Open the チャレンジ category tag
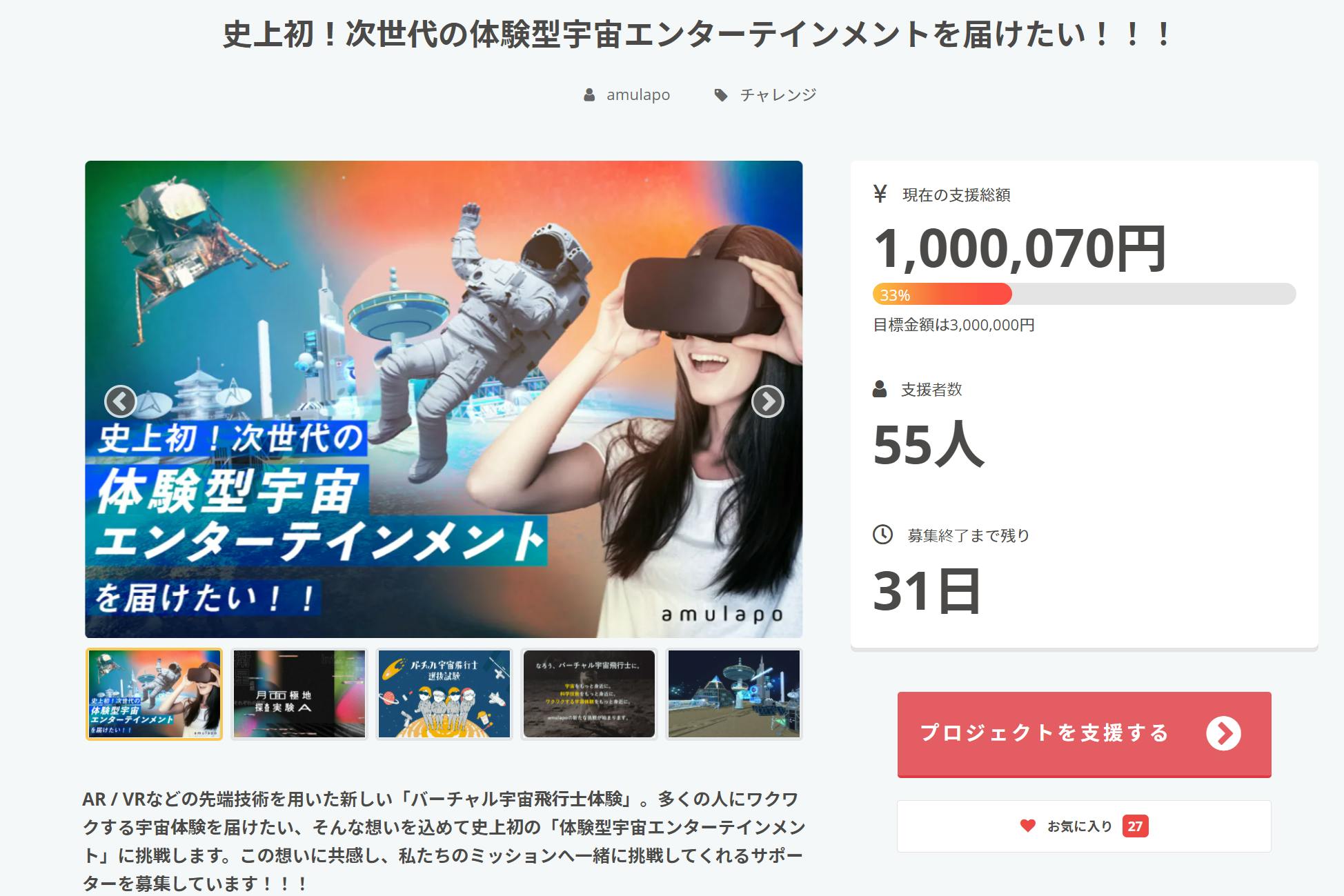Screen dimensions: 1344x896 (x=778, y=95)
